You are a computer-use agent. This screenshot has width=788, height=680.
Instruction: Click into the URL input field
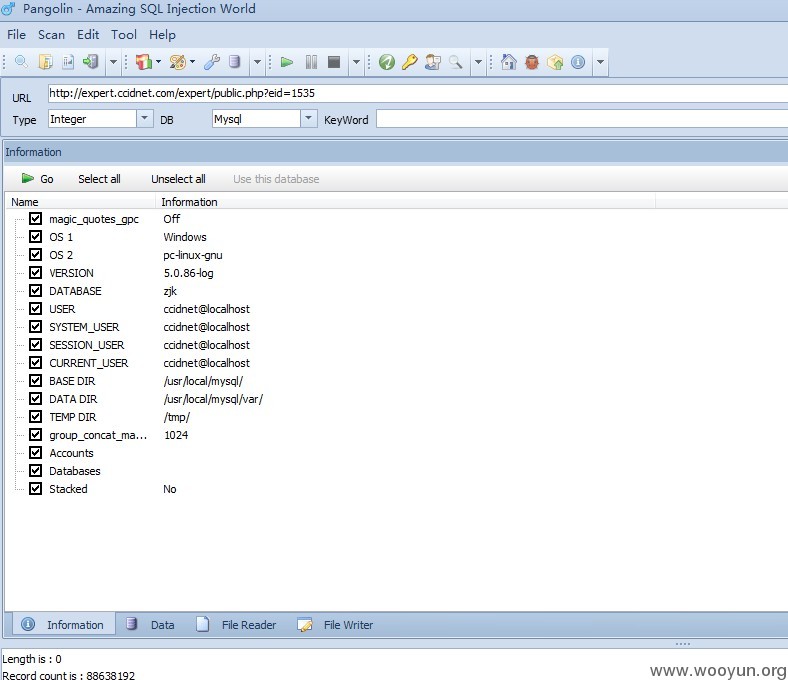[x=418, y=93]
